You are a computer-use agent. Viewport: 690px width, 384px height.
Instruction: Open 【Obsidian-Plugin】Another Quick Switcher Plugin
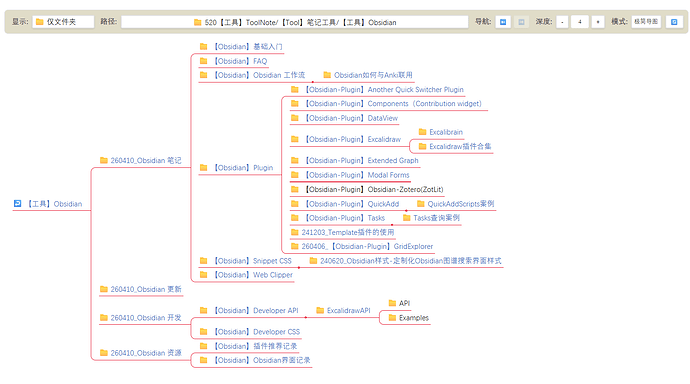[382, 89]
